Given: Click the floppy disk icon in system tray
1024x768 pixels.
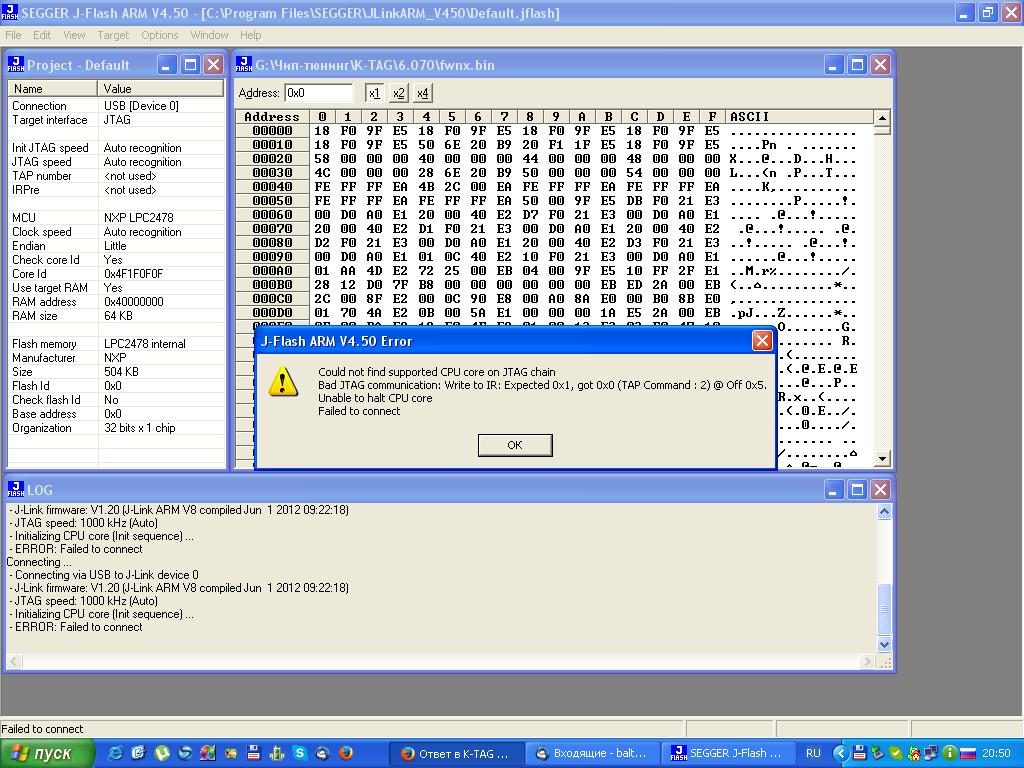Looking at the screenshot, I should pos(859,754).
